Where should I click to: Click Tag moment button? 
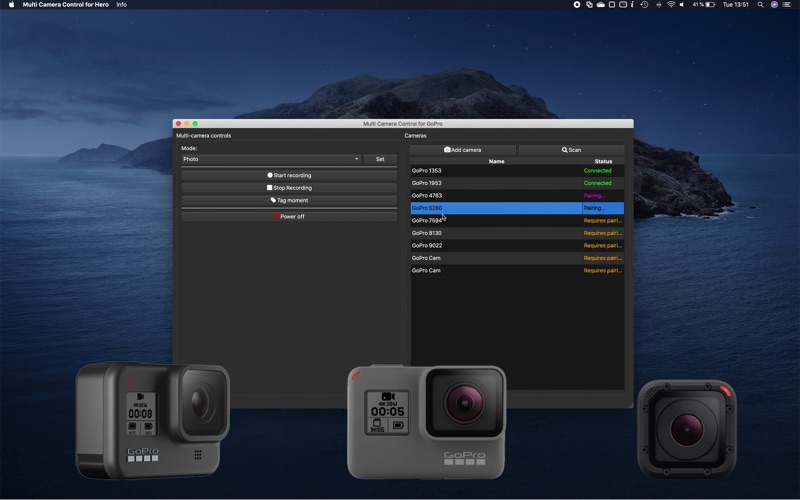pos(289,201)
